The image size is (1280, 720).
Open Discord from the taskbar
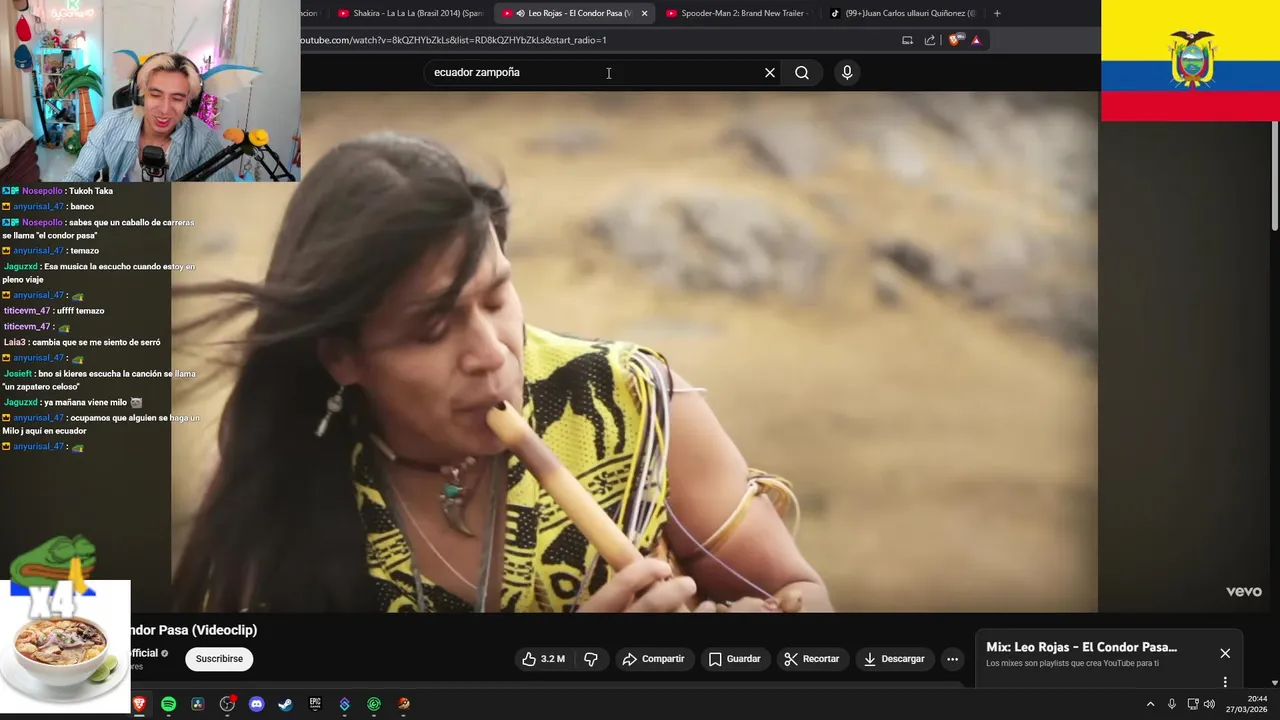(256, 704)
